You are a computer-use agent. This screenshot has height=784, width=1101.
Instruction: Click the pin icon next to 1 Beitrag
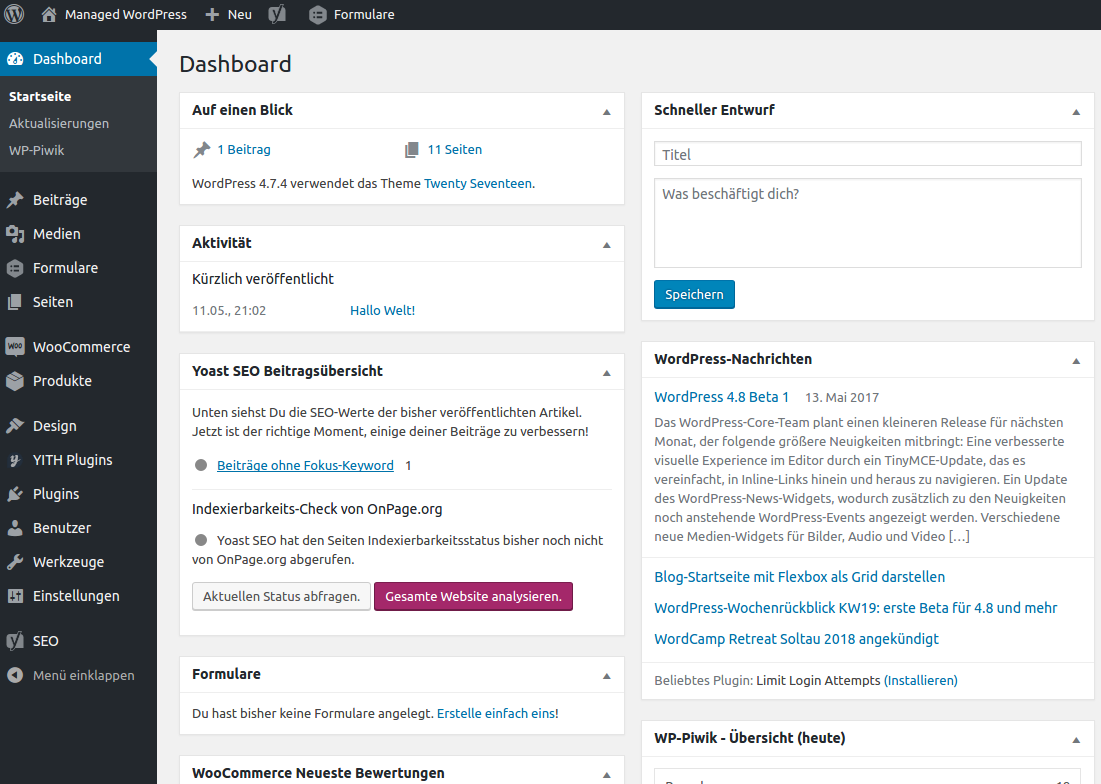[x=202, y=150]
